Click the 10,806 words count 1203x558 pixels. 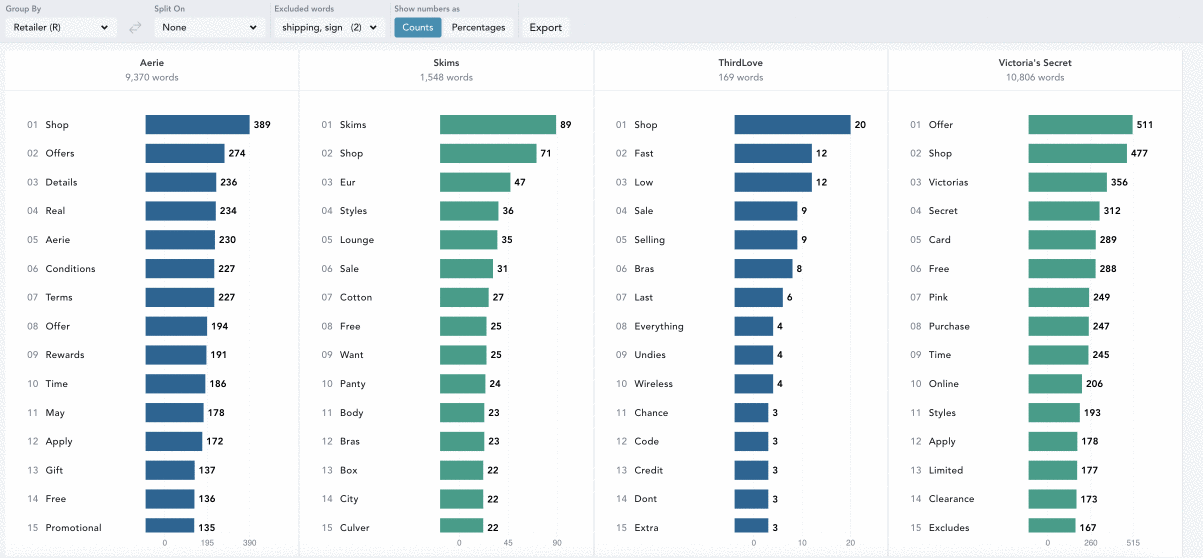tap(1035, 77)
